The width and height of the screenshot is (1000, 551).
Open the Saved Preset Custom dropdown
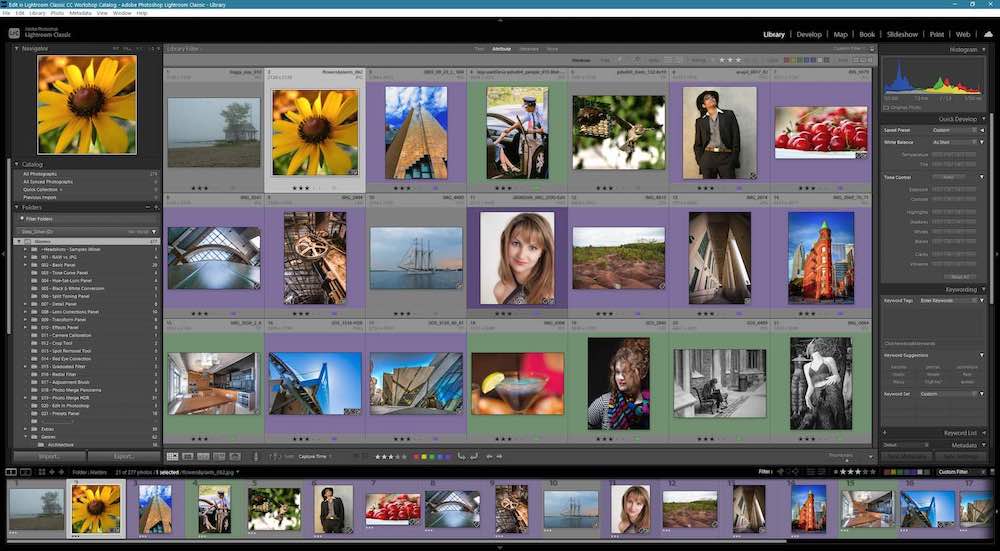click(953, 130)
